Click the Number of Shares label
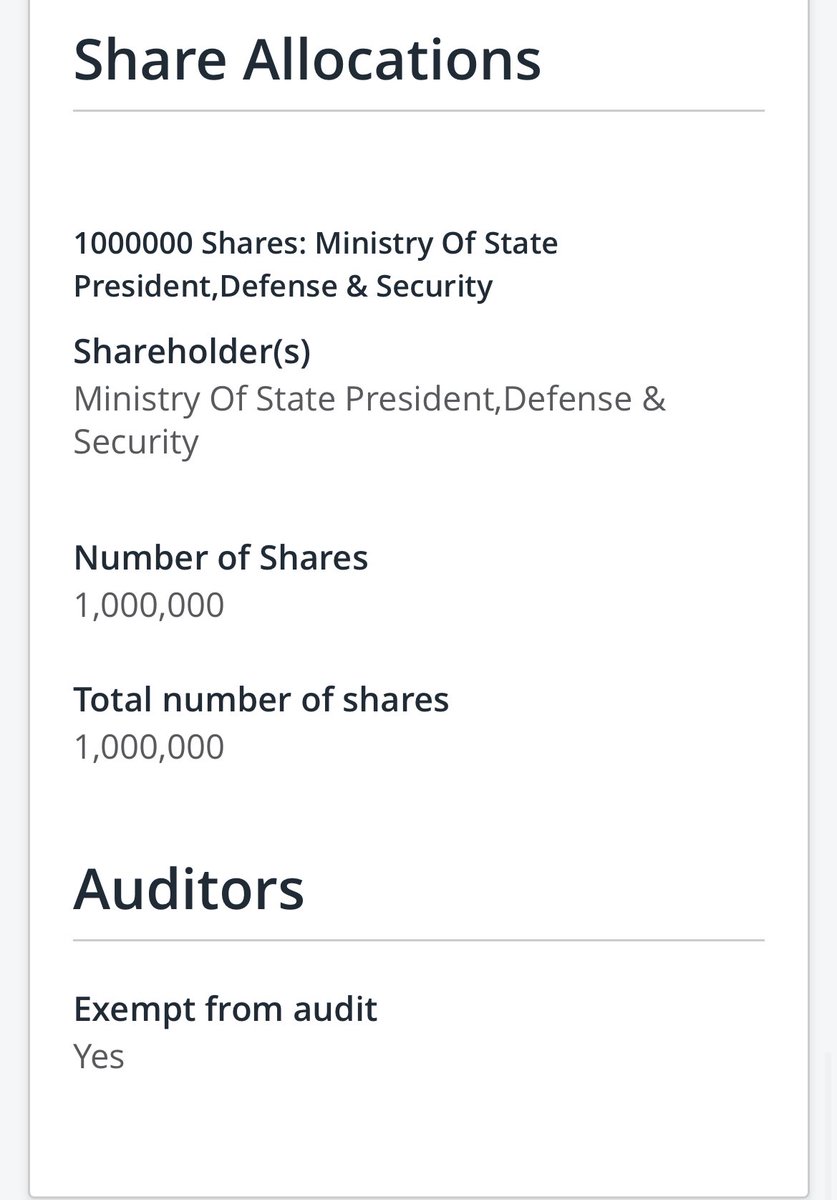The image size is (837, 1200). pos(221,557)
